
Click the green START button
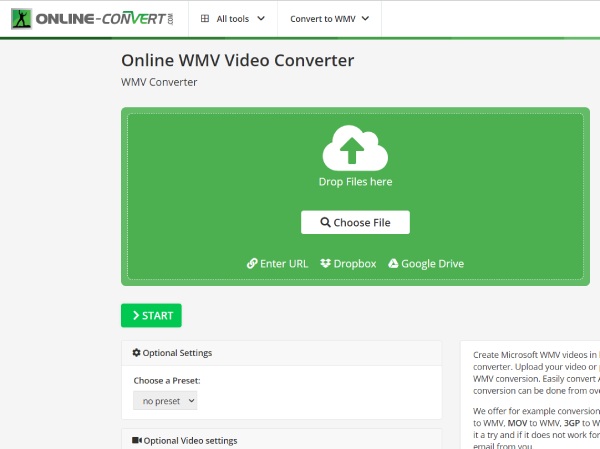(151, 315)
